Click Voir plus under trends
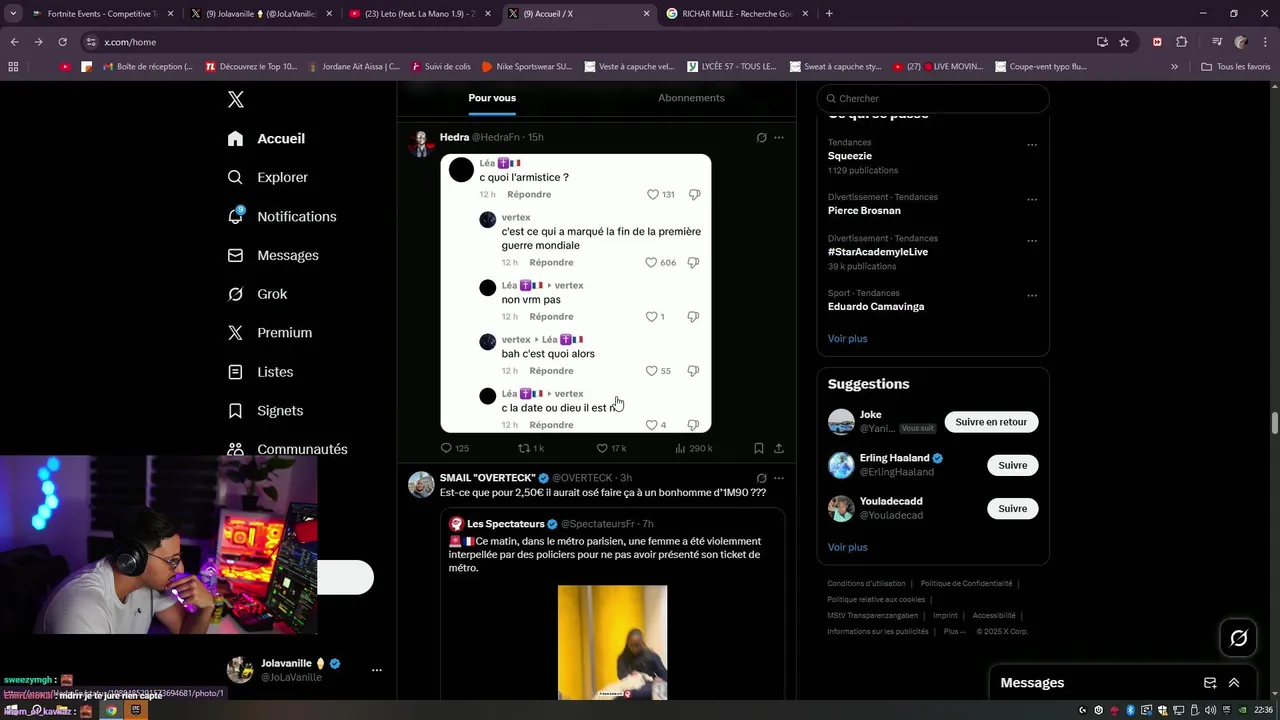This screenshot has width=1280, height=720. (847, 339)
